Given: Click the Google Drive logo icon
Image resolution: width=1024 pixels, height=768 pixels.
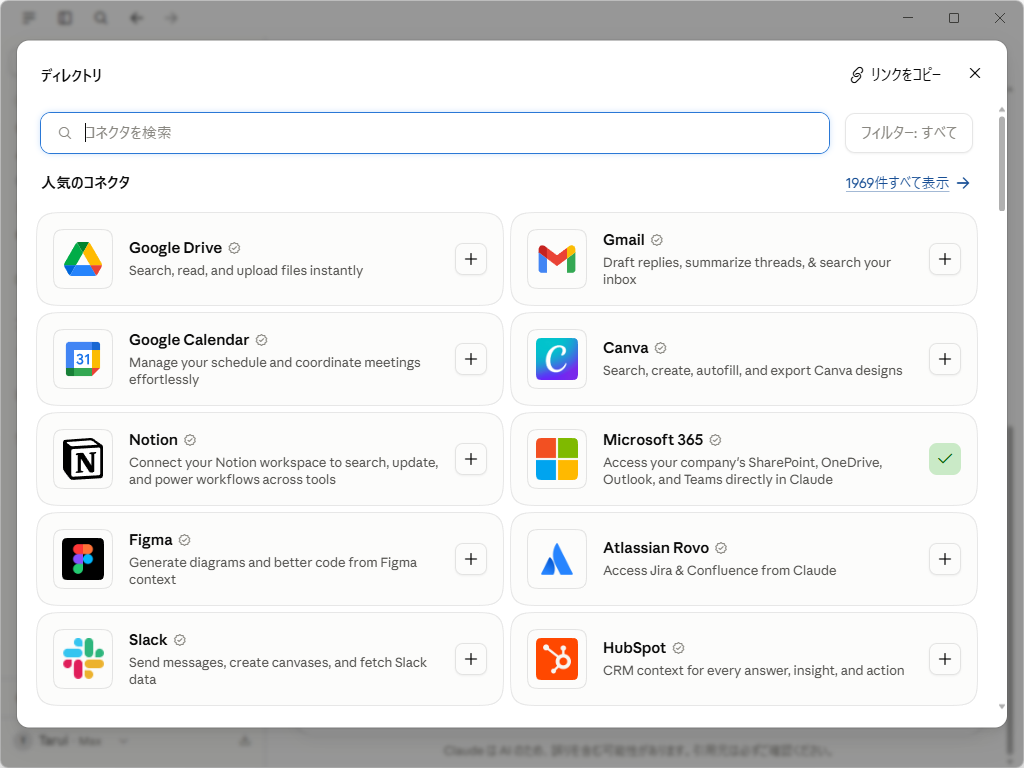Looking at the screenshot, I should point(83,259).
